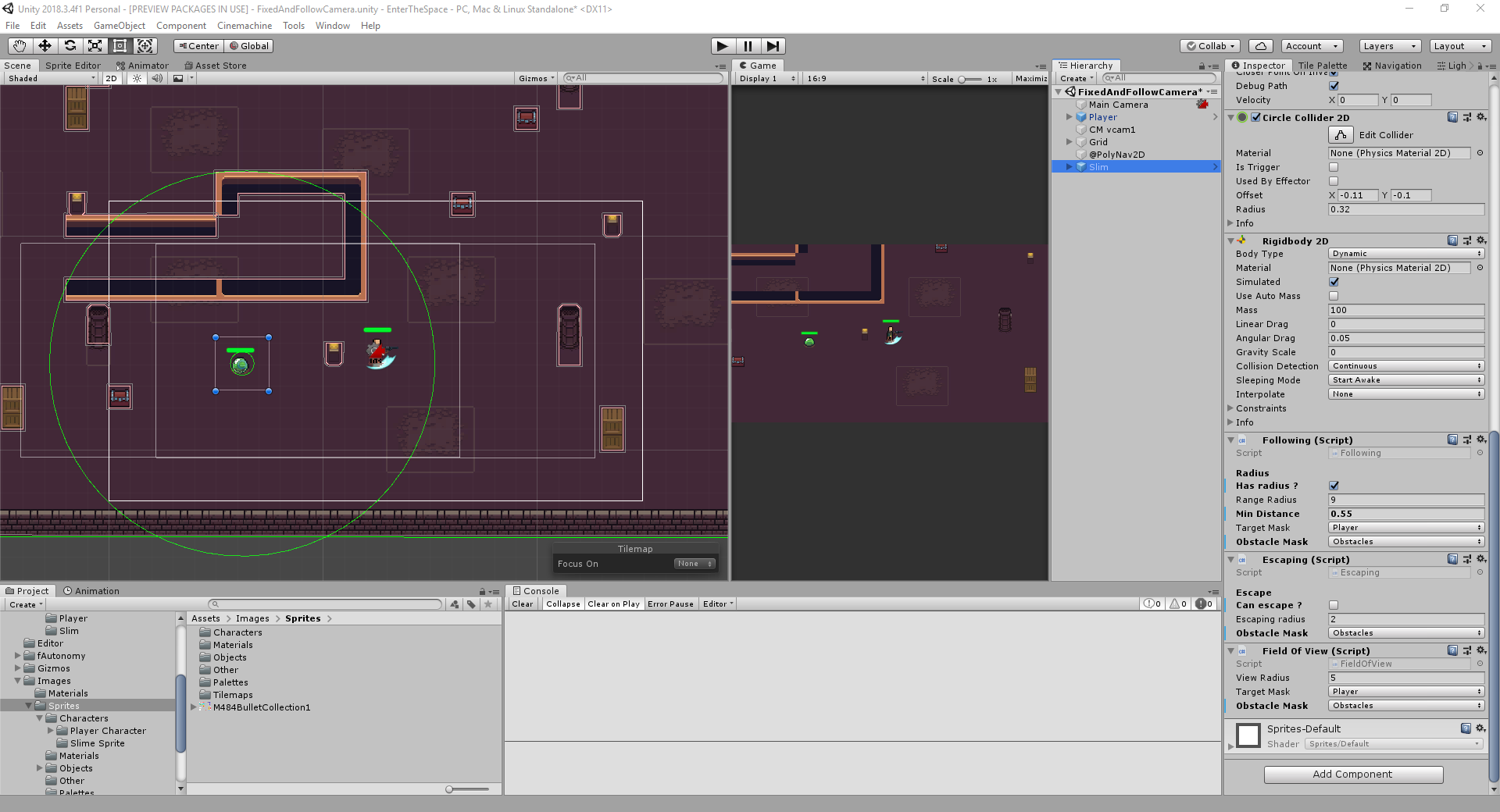
Task: Enable the Is Trigger checkbox
Action: click(1334, 167)
